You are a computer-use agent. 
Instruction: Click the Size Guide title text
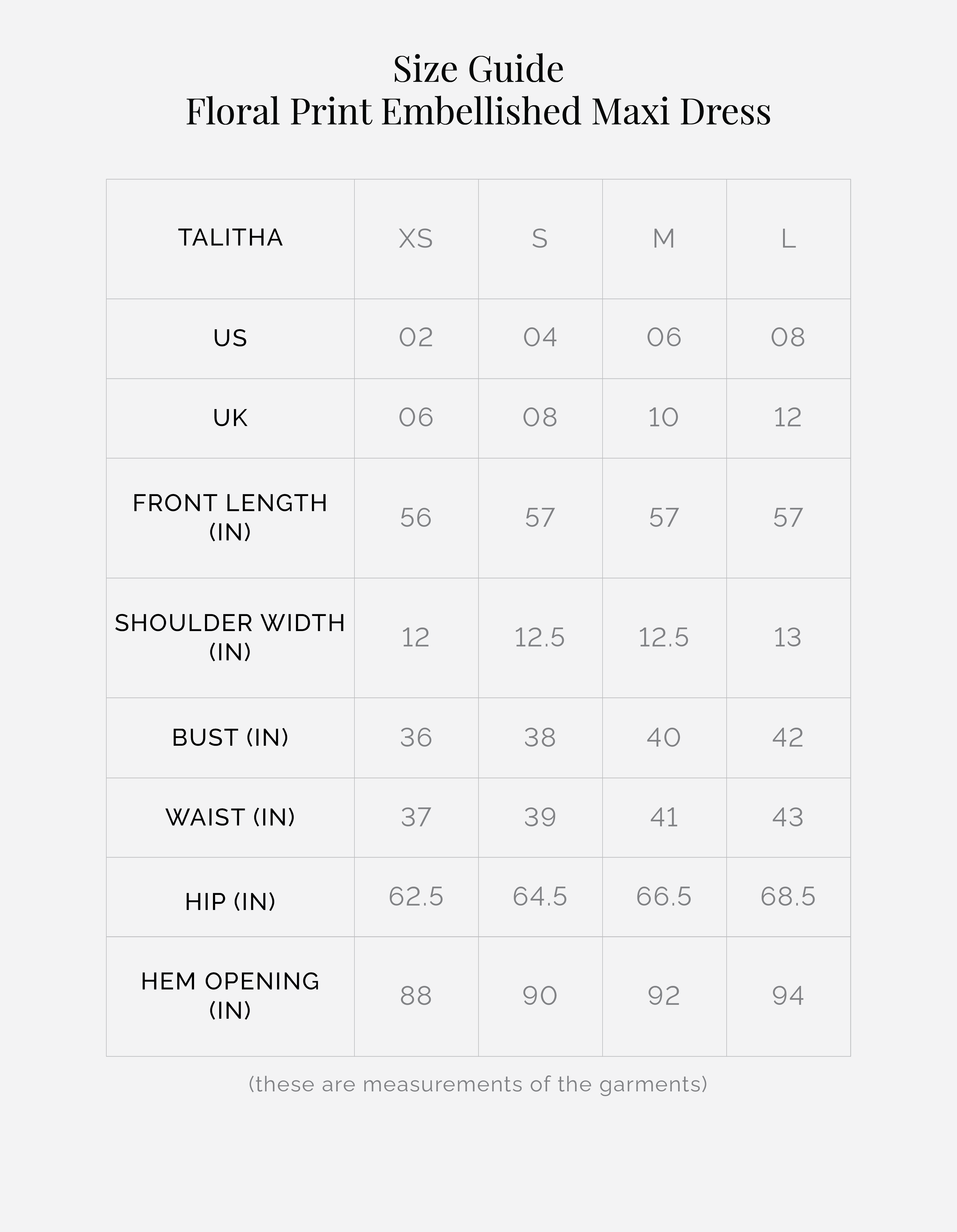[478, 69]
